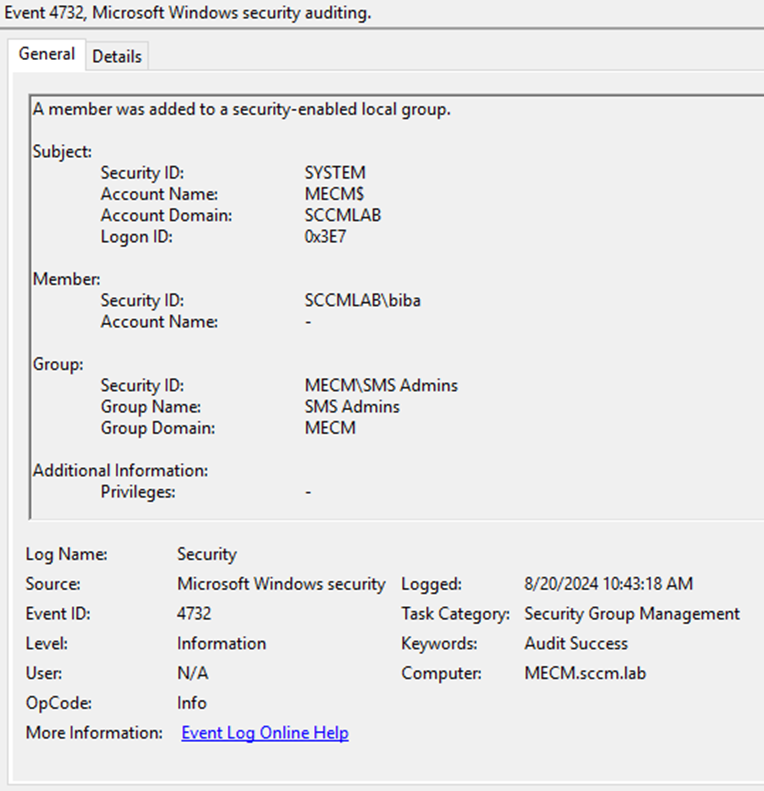
Task: Click the User value N/A
Action: click(x=193, y=673)
